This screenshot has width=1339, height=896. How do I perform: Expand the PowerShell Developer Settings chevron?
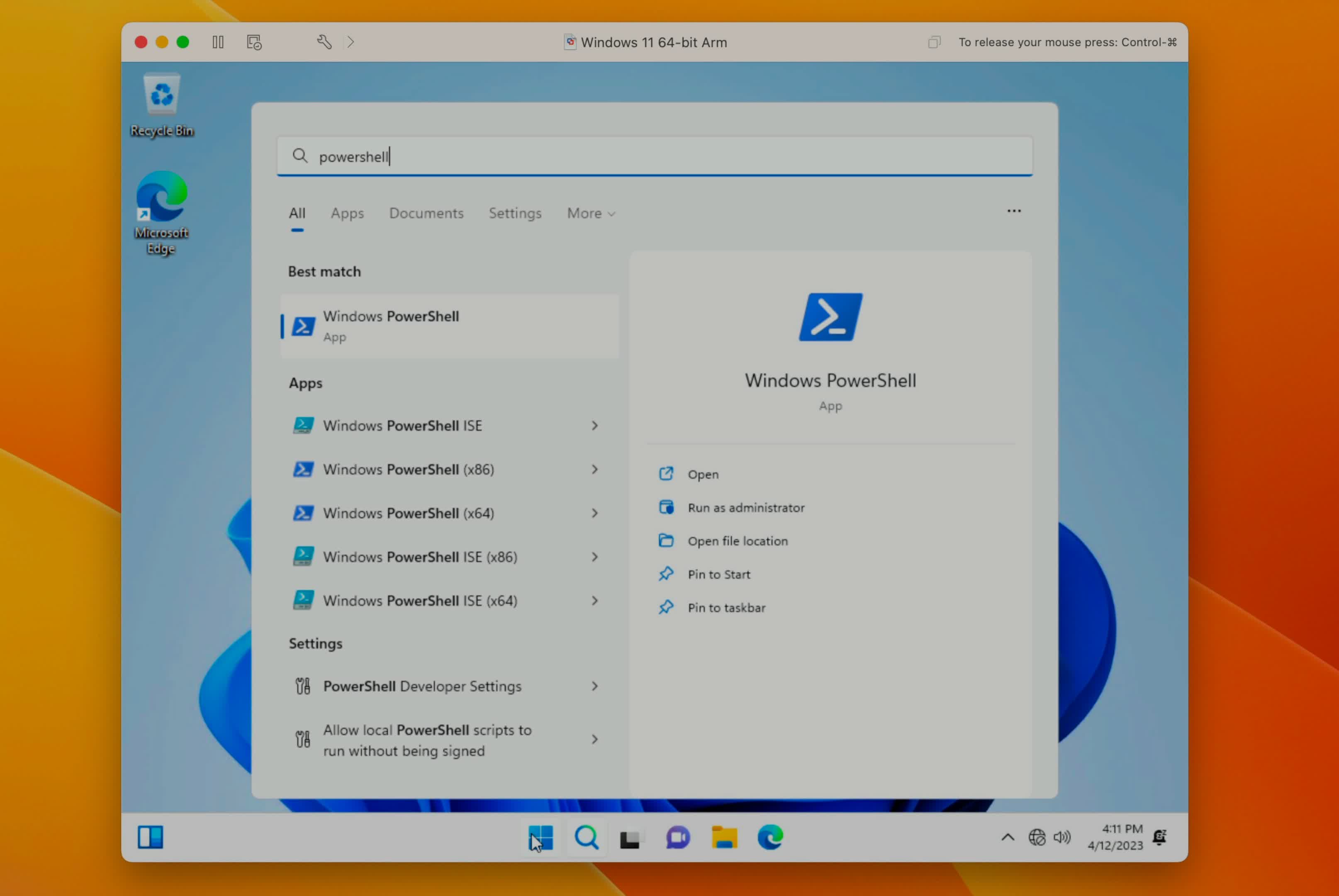point(595,686)
